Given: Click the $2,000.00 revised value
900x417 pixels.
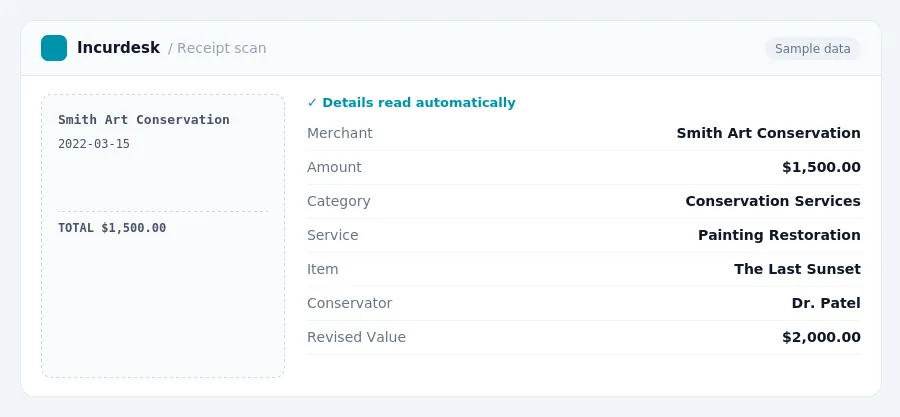Looking at the screenshot, I should 821,337.
